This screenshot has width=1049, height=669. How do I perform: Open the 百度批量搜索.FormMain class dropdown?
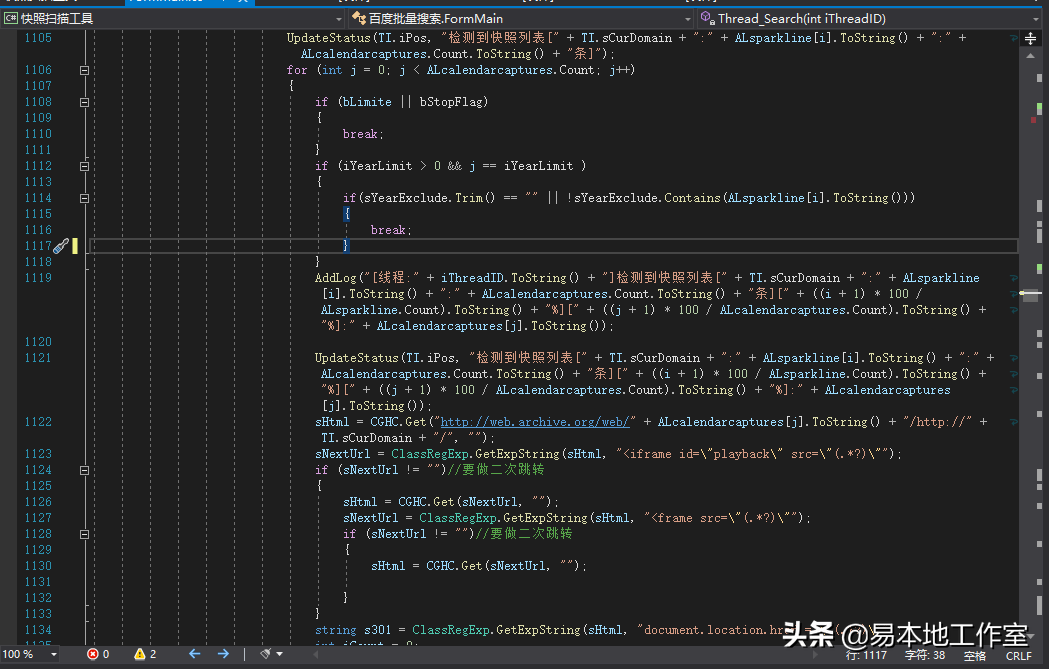pyautogui.click(x=522, y=18)
